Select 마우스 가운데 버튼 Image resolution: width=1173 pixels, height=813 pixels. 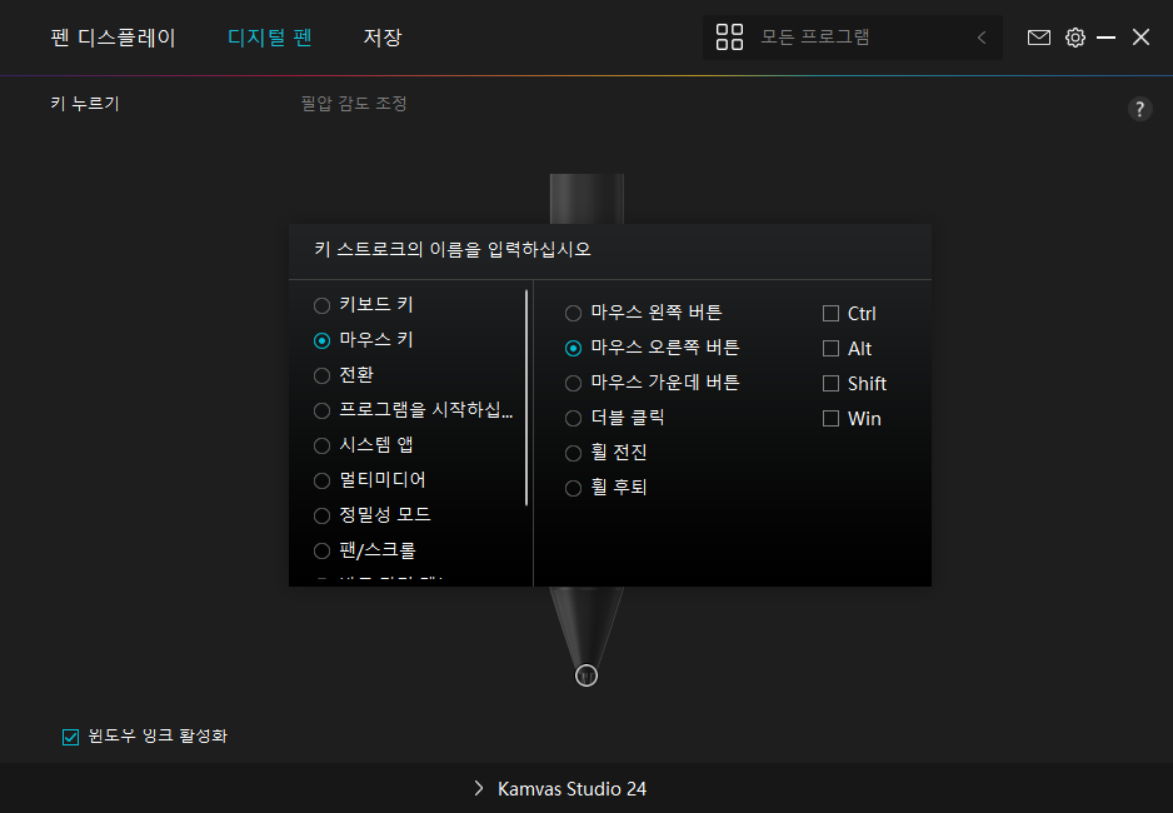(x=573, y=382)
